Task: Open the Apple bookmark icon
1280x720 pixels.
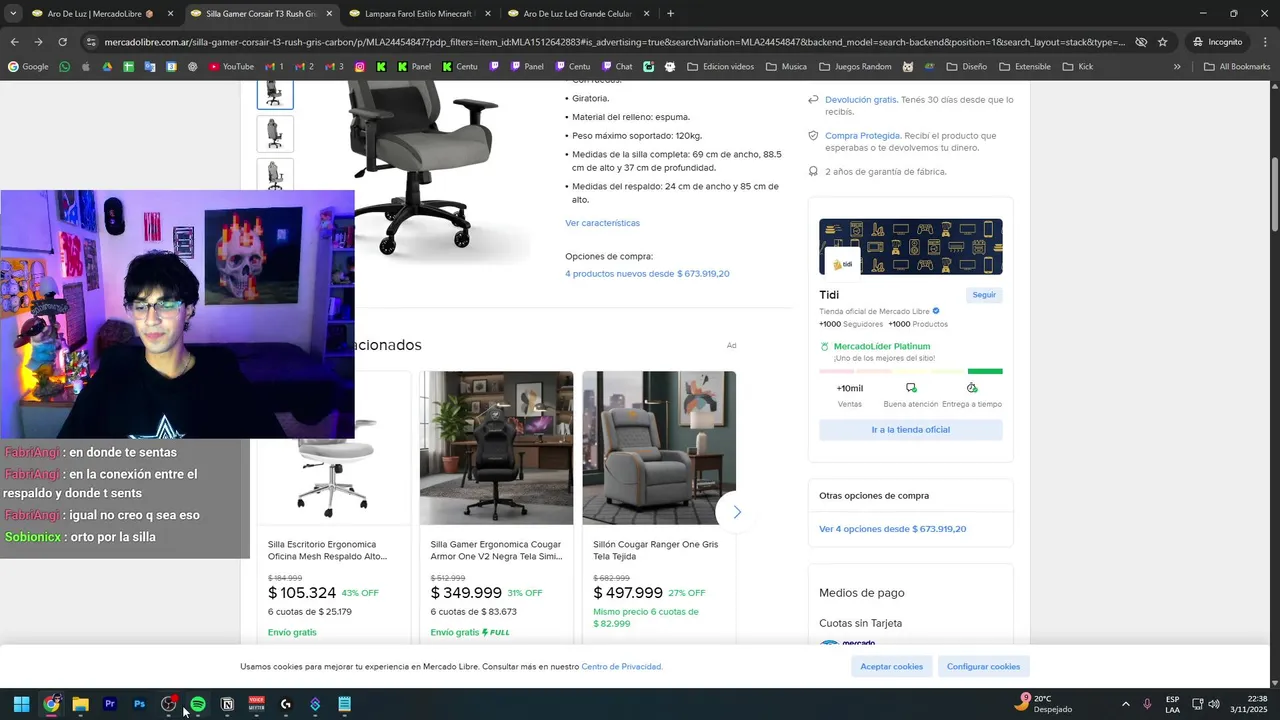Action: point(86,67)
